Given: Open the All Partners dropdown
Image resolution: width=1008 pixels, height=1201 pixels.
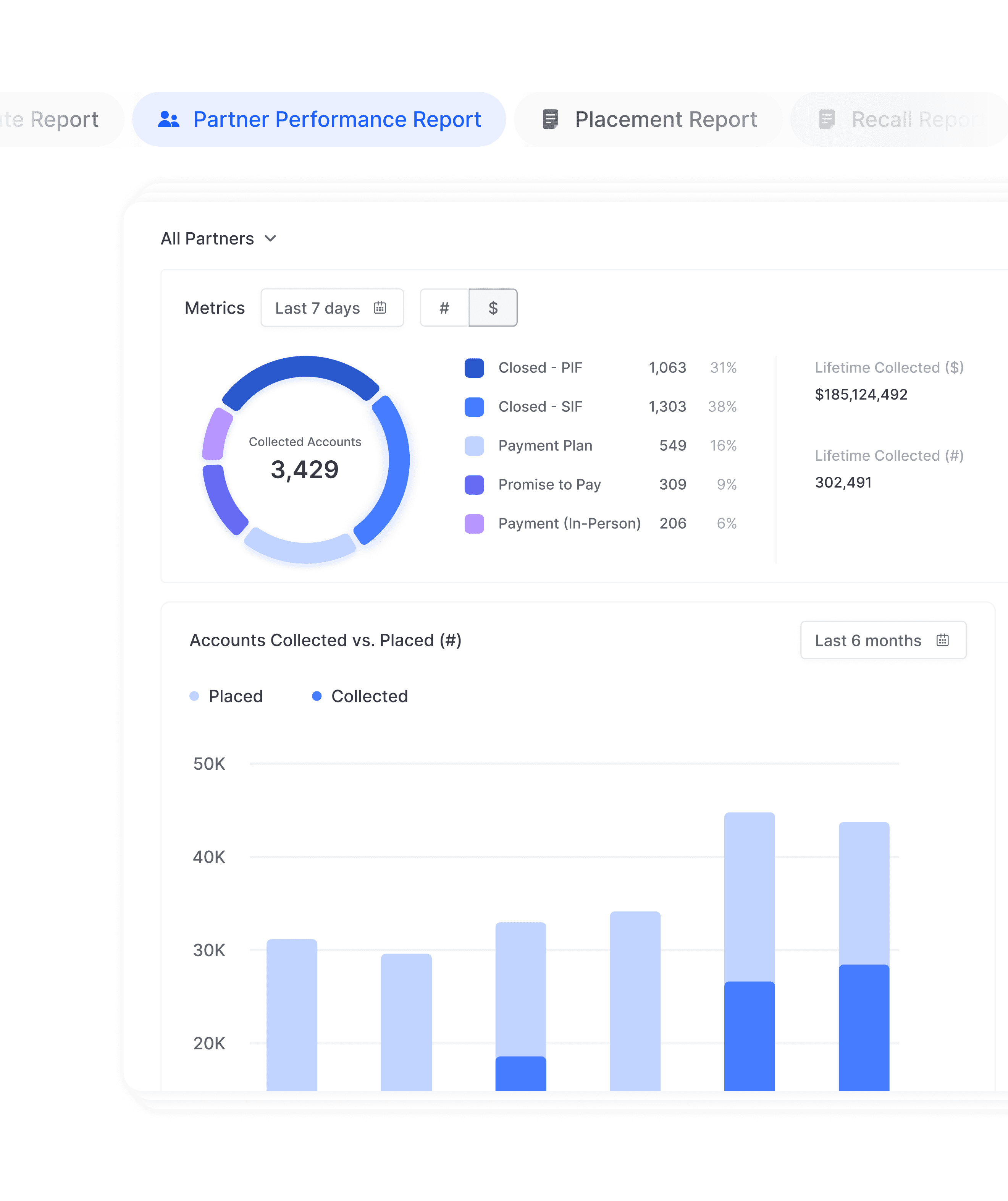Looking at the screenshot, I should pyautogui.click(x=208, y=238).
